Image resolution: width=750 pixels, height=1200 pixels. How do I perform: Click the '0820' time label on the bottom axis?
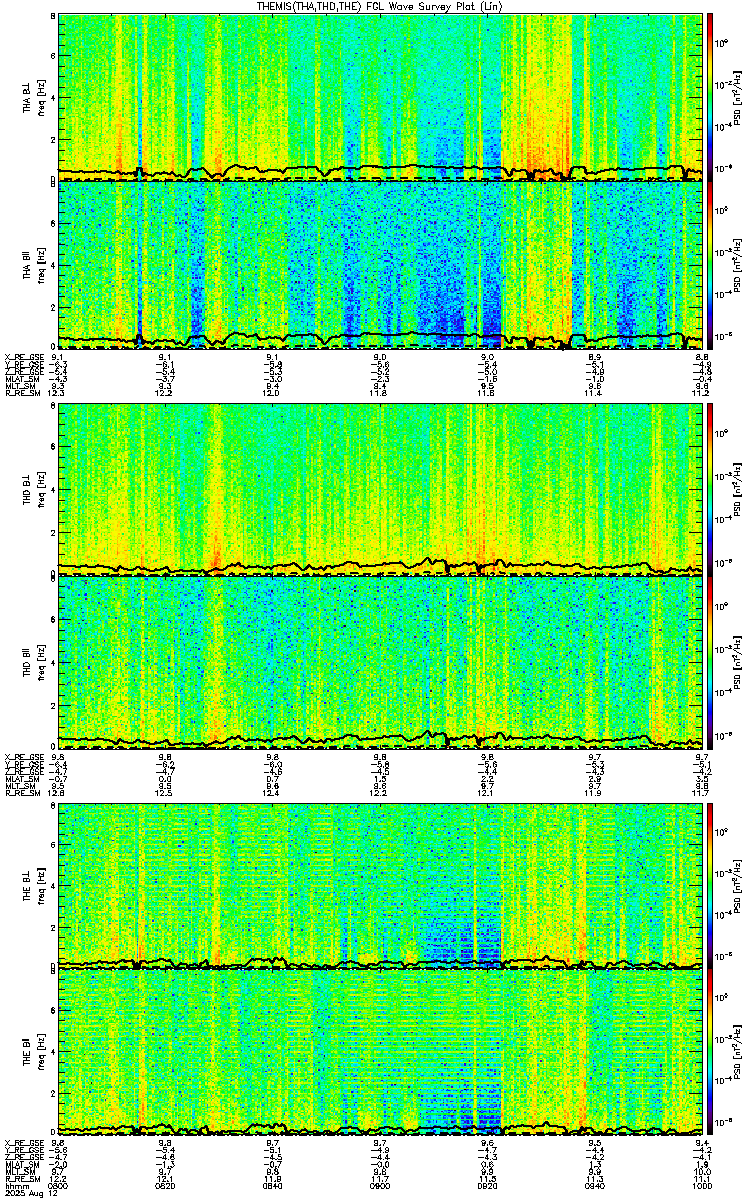point(166,1184)
